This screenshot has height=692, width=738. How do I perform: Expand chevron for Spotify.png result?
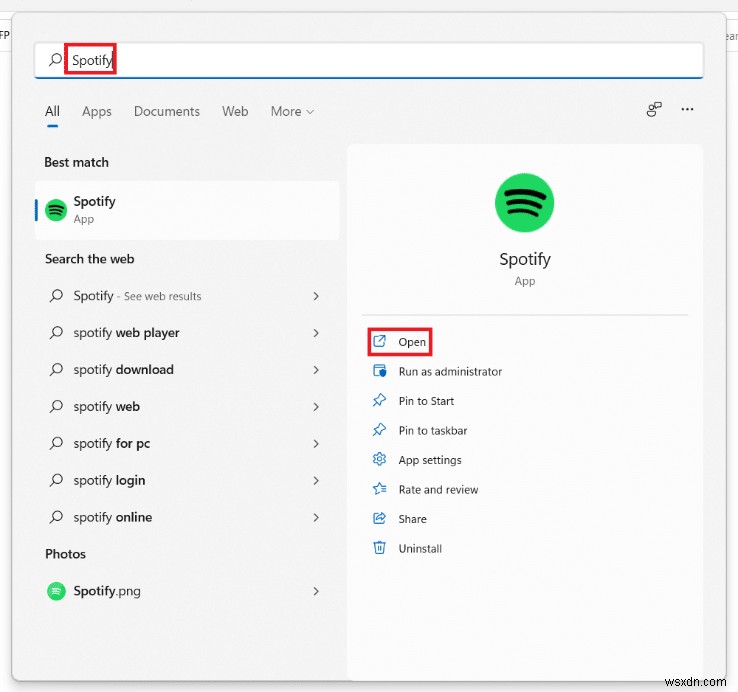(316, 591)
